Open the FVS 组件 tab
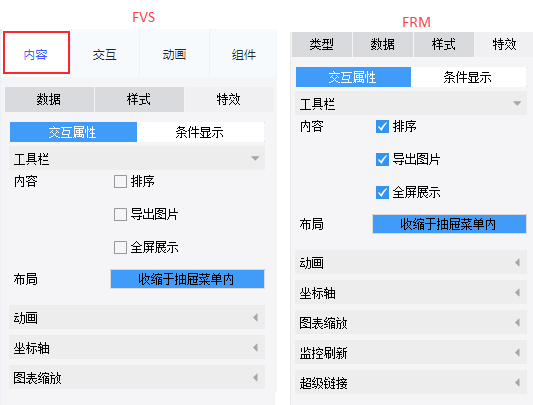Image resolution: width=533 pixels, height=405 pixels. (244, 54)
